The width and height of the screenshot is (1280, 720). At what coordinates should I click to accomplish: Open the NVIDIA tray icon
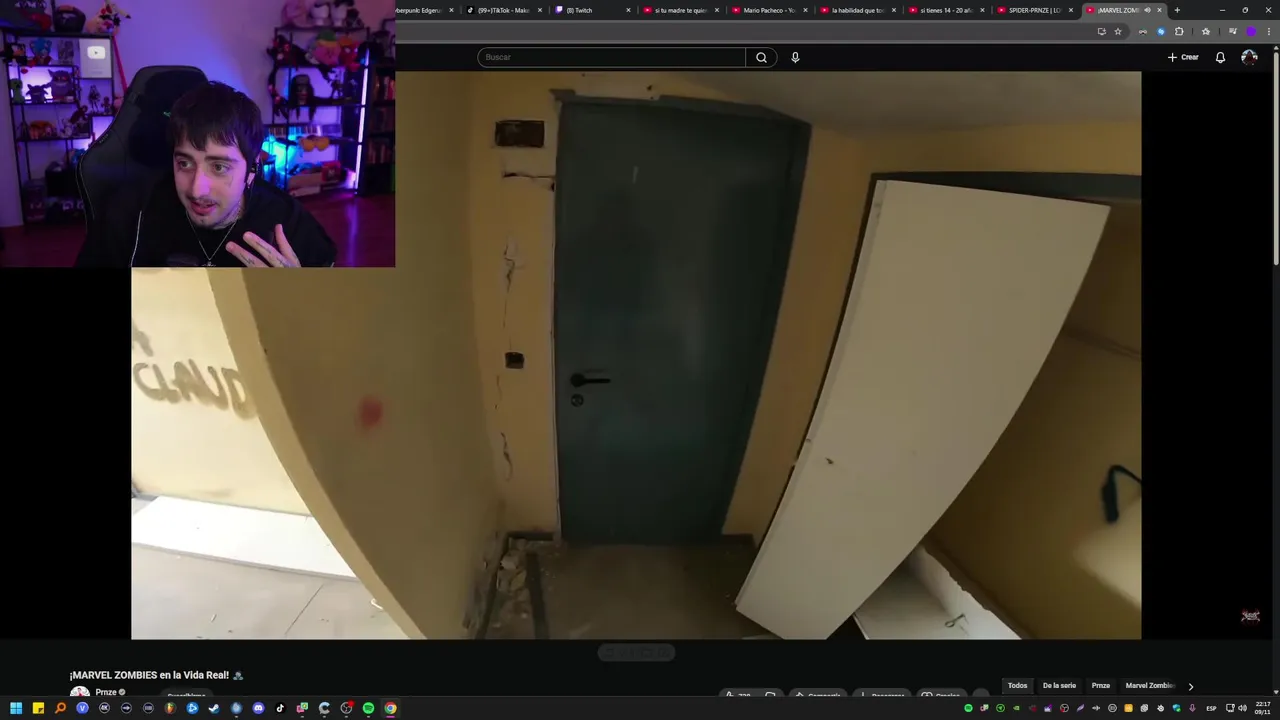(1016, 708)
